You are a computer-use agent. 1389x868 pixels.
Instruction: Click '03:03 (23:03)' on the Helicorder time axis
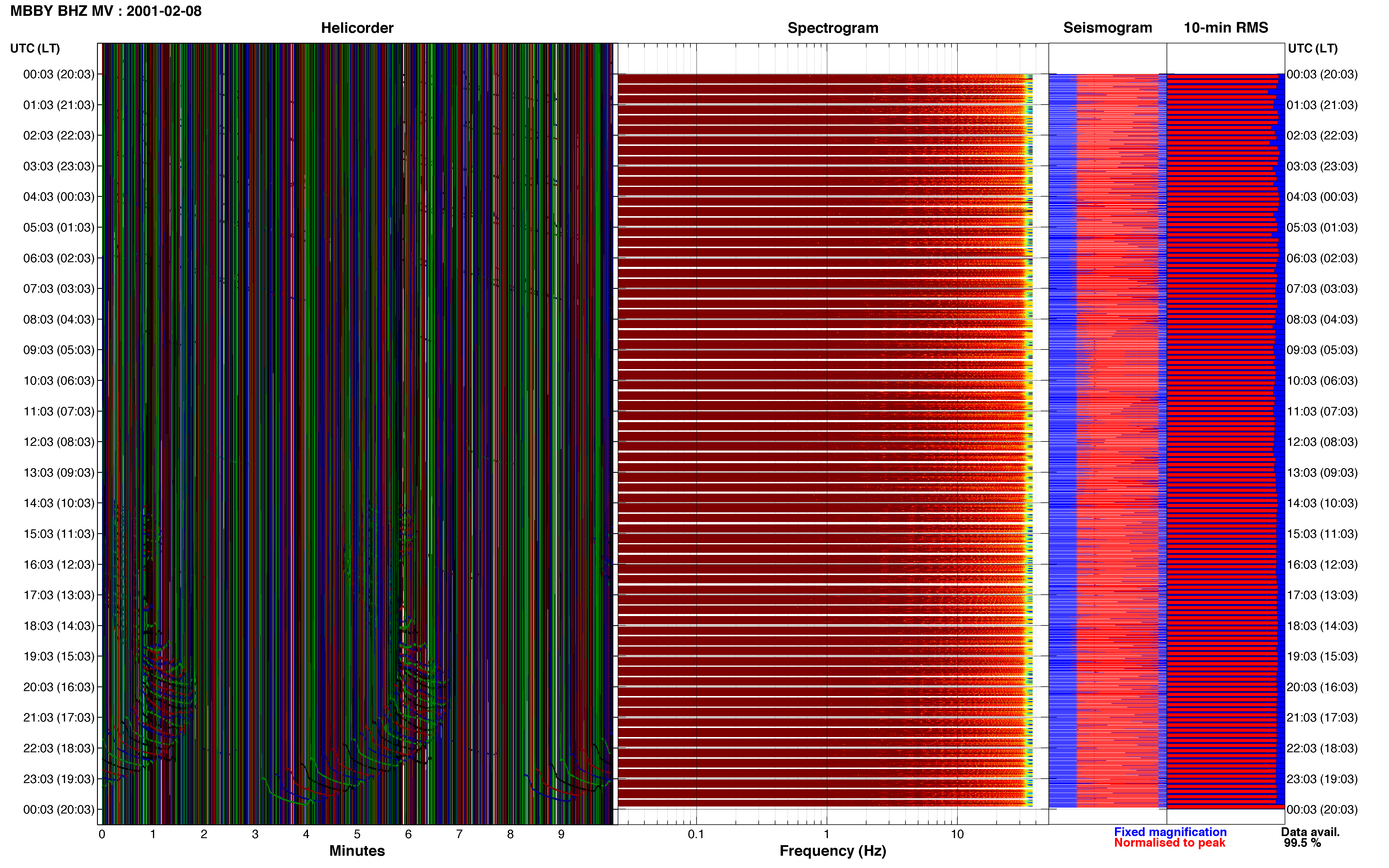(x=59, y=166)
